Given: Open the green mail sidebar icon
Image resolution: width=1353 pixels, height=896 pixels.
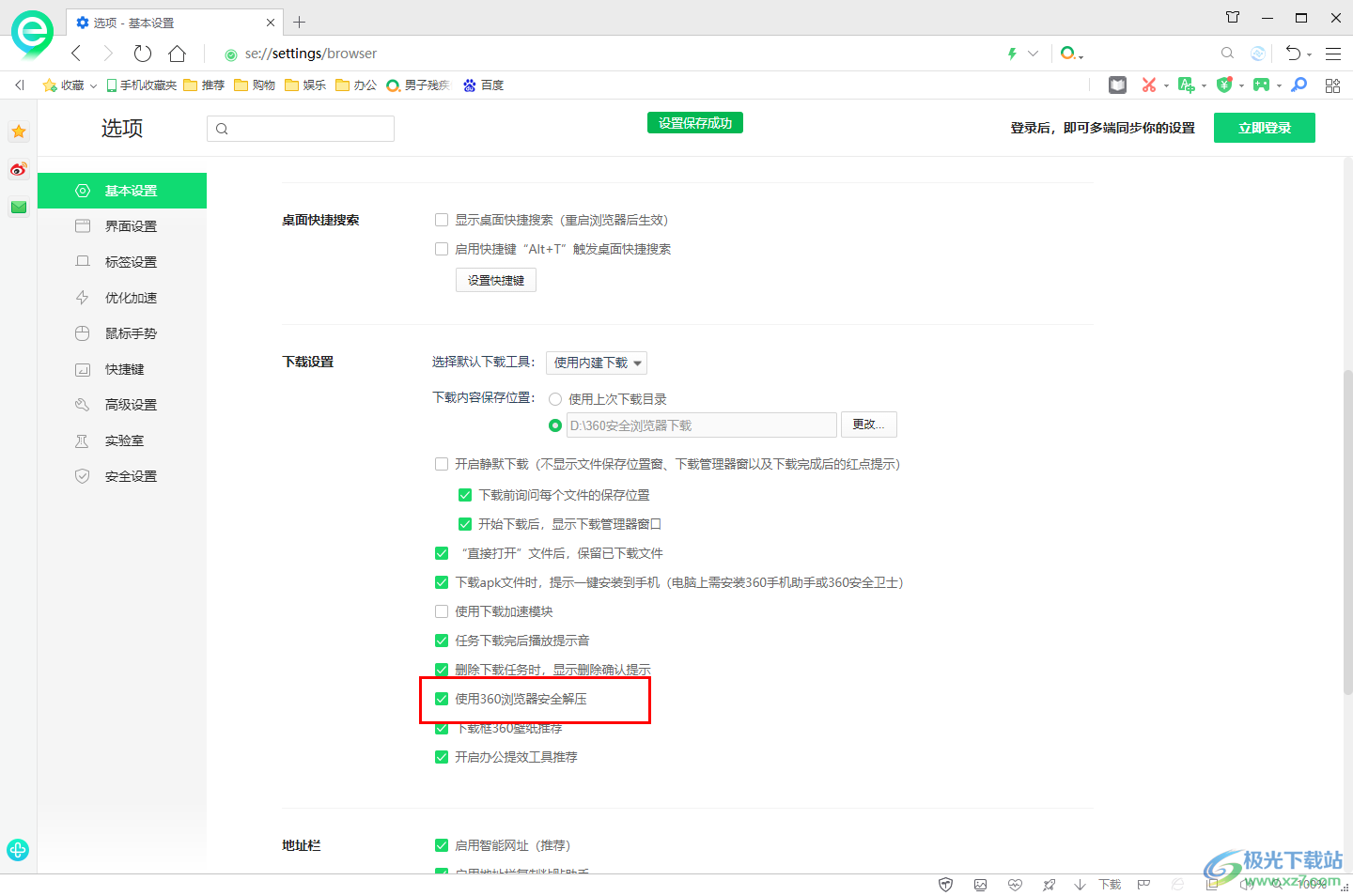Looking at the screenshot, I should 19,207.
